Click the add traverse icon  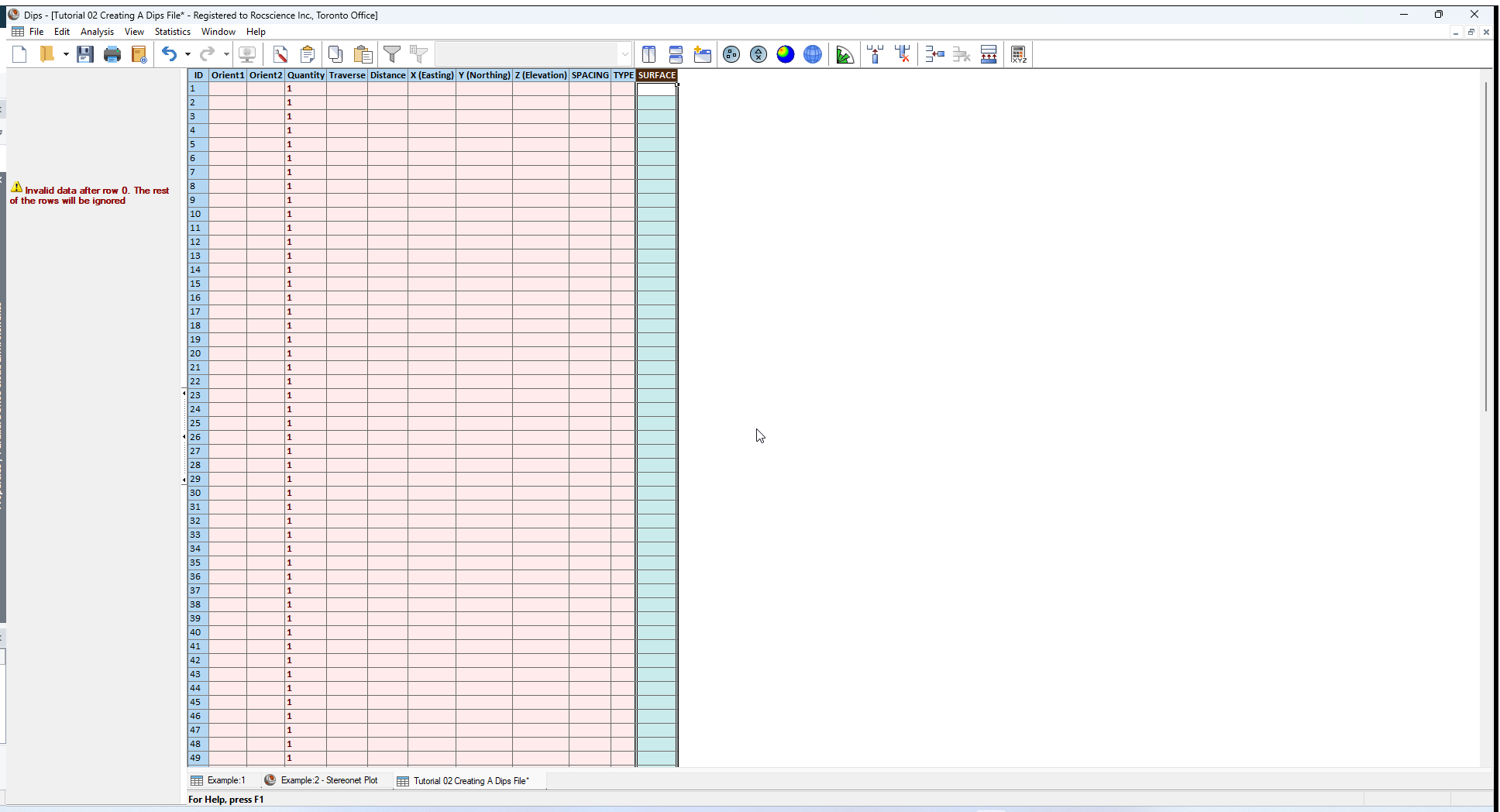click(x=876, y=54)
